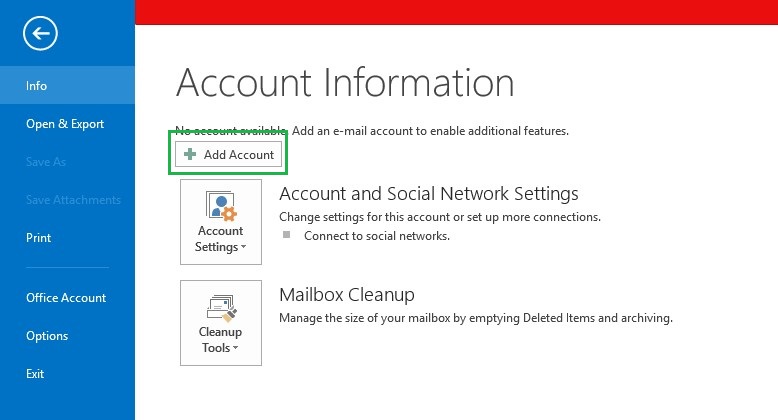Click the Mailbox Cleanup heading
This screenshot has height=420, width=778.
(x=347, y=295)
